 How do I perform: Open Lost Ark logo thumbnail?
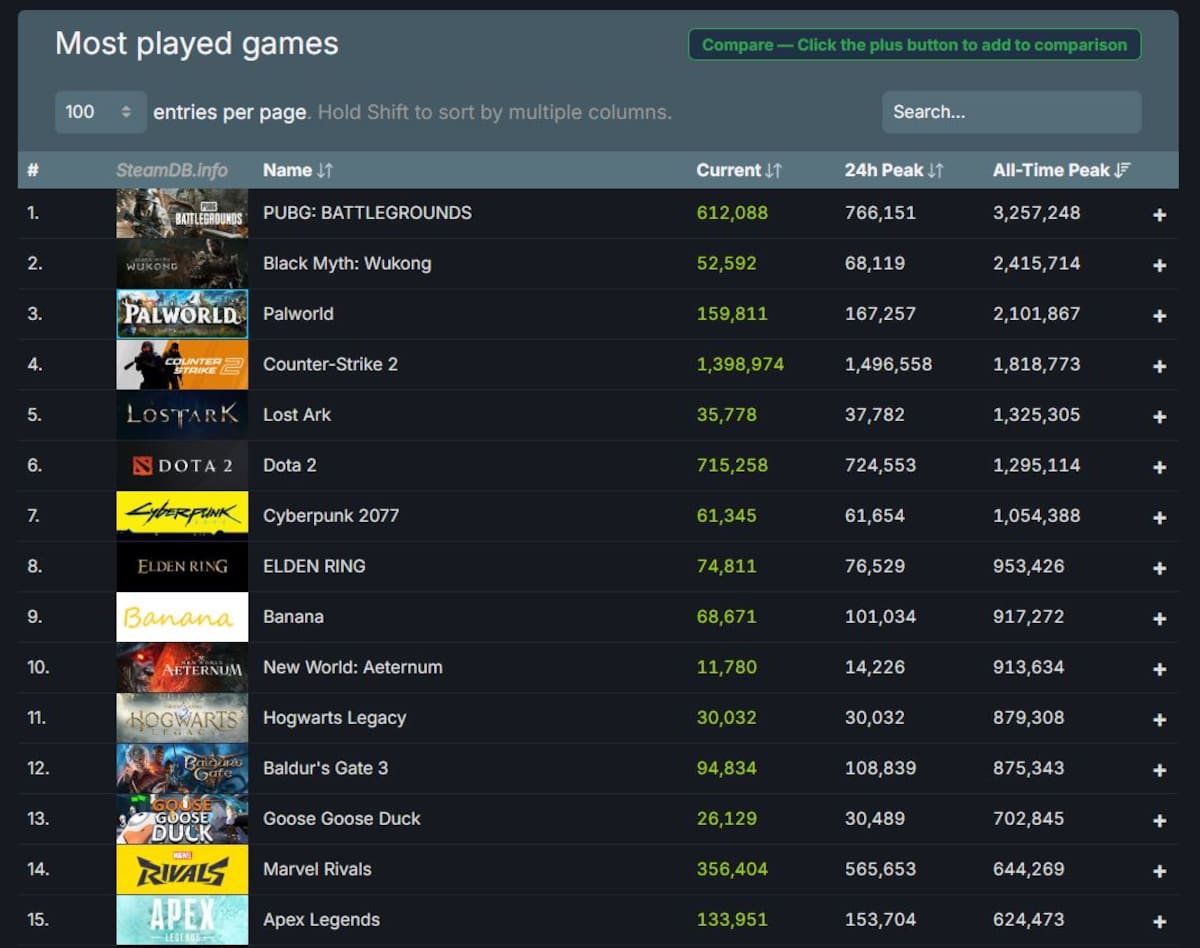182,415
